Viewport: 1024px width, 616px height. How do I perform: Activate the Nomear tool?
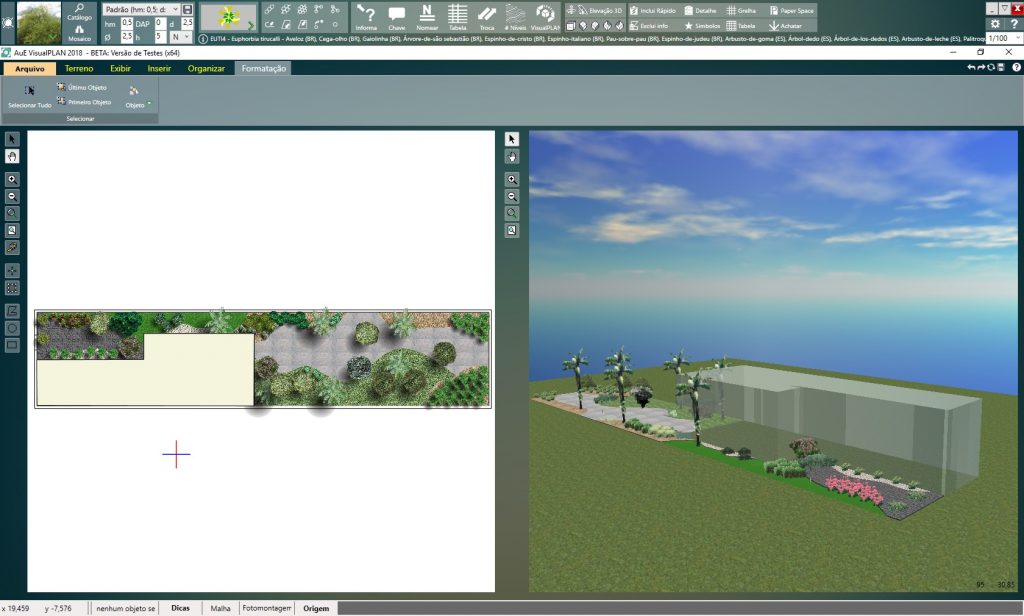pyautogui.click(x=426, y=15)
